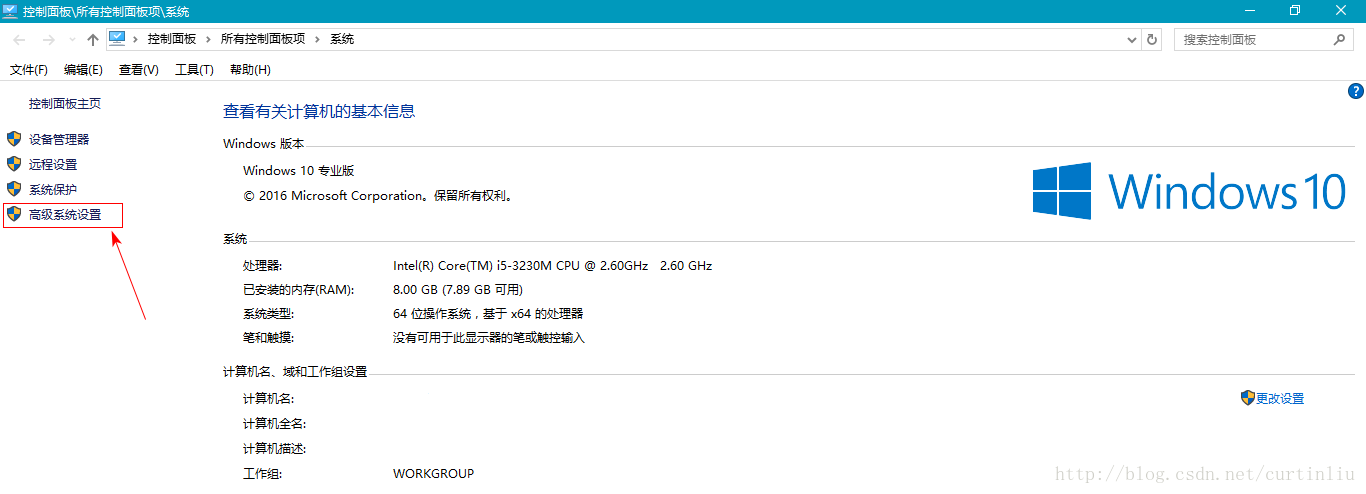Click 更改设置 link
The image size is (1366, 494).
tap(1280, 398)
